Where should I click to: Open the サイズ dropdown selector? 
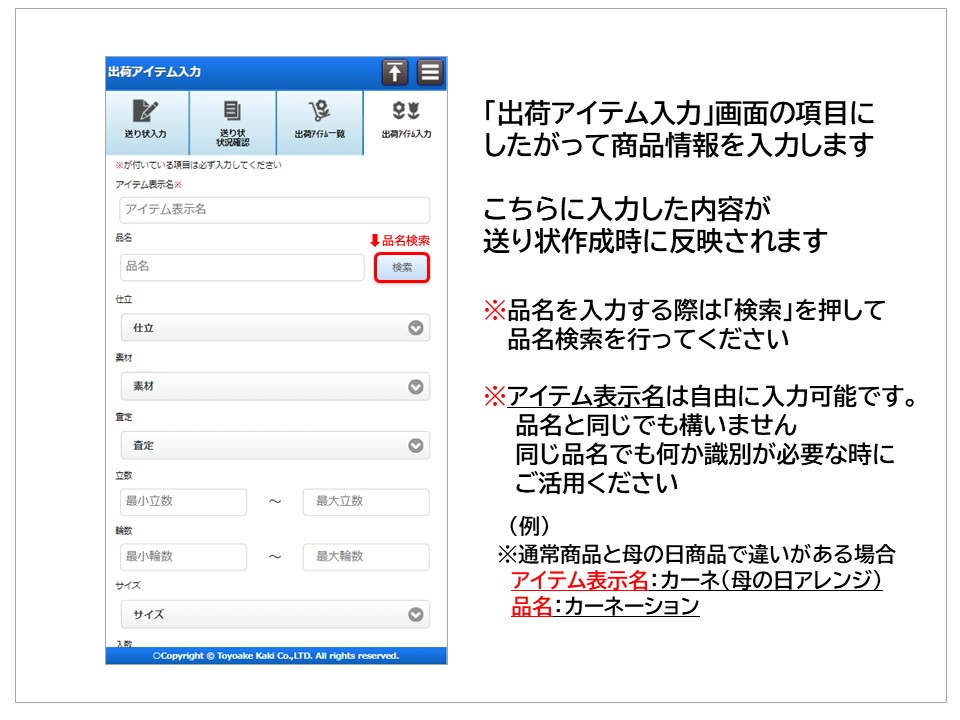pos(275,614)
